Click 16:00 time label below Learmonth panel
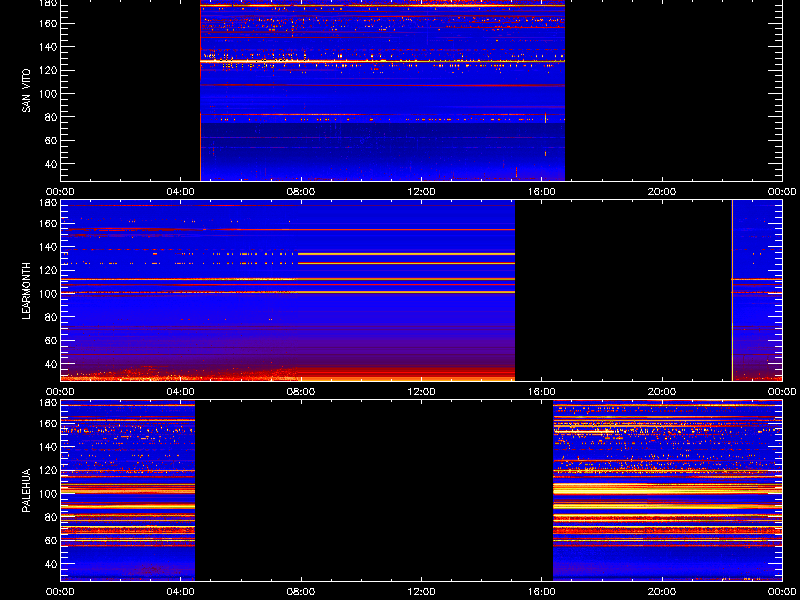800x600 pixels. click(542, 392)
